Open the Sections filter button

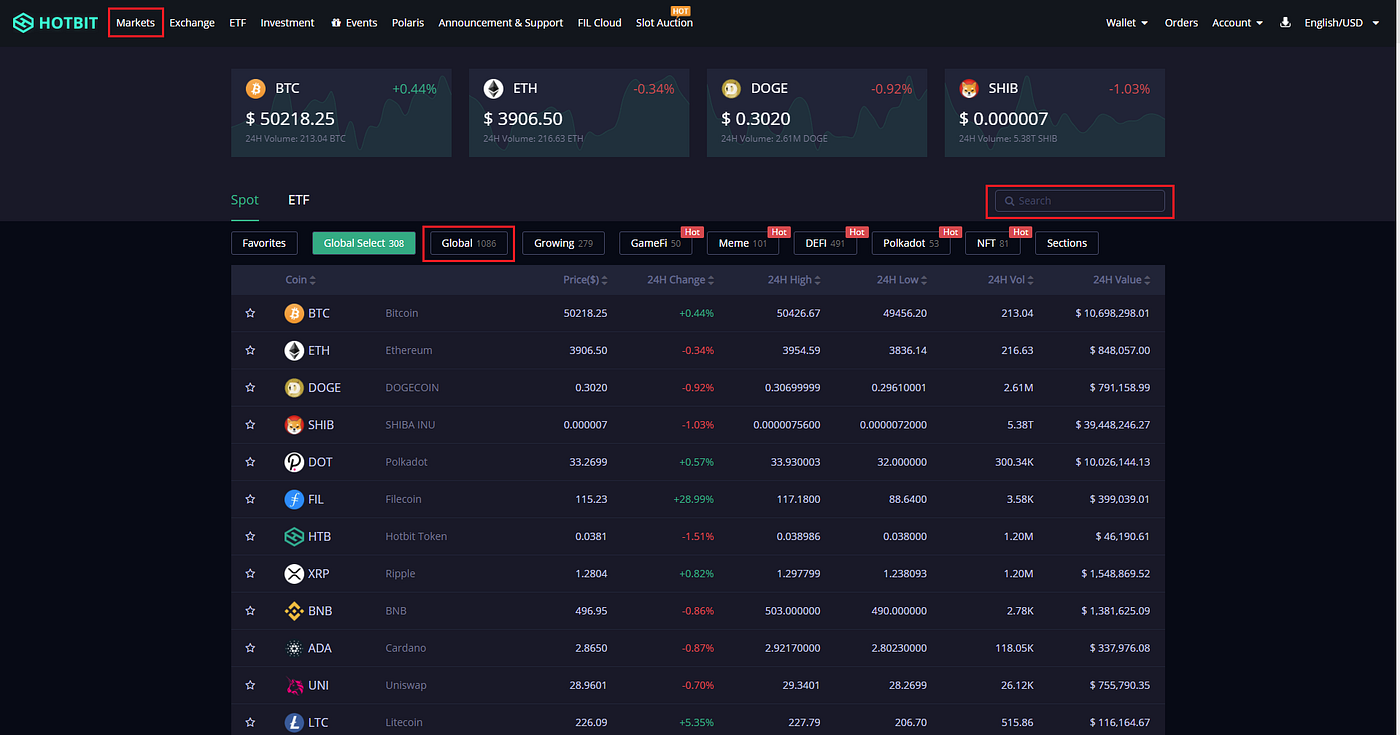point(1067,243)
